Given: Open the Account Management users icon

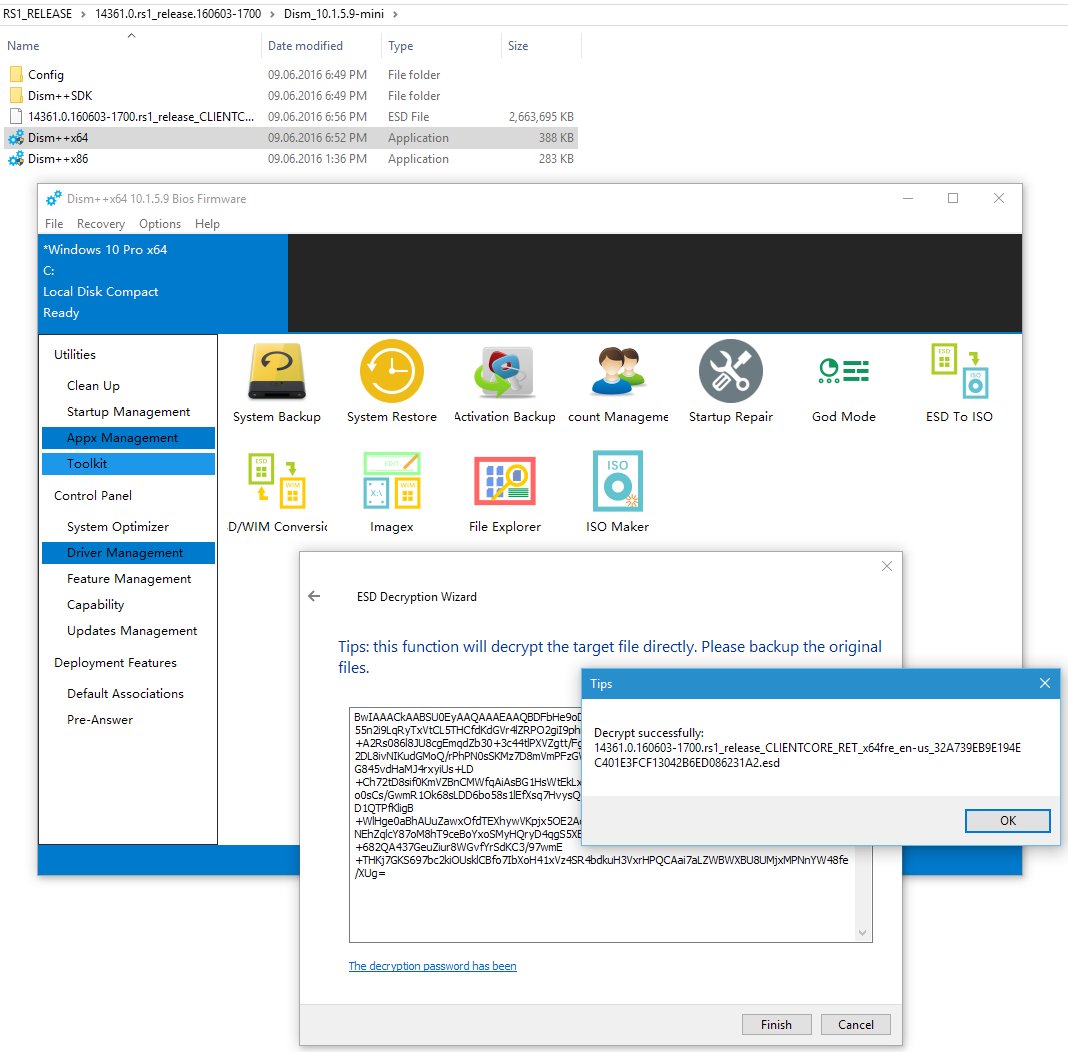Looking at the screenshot, I should tap(618, 371).
